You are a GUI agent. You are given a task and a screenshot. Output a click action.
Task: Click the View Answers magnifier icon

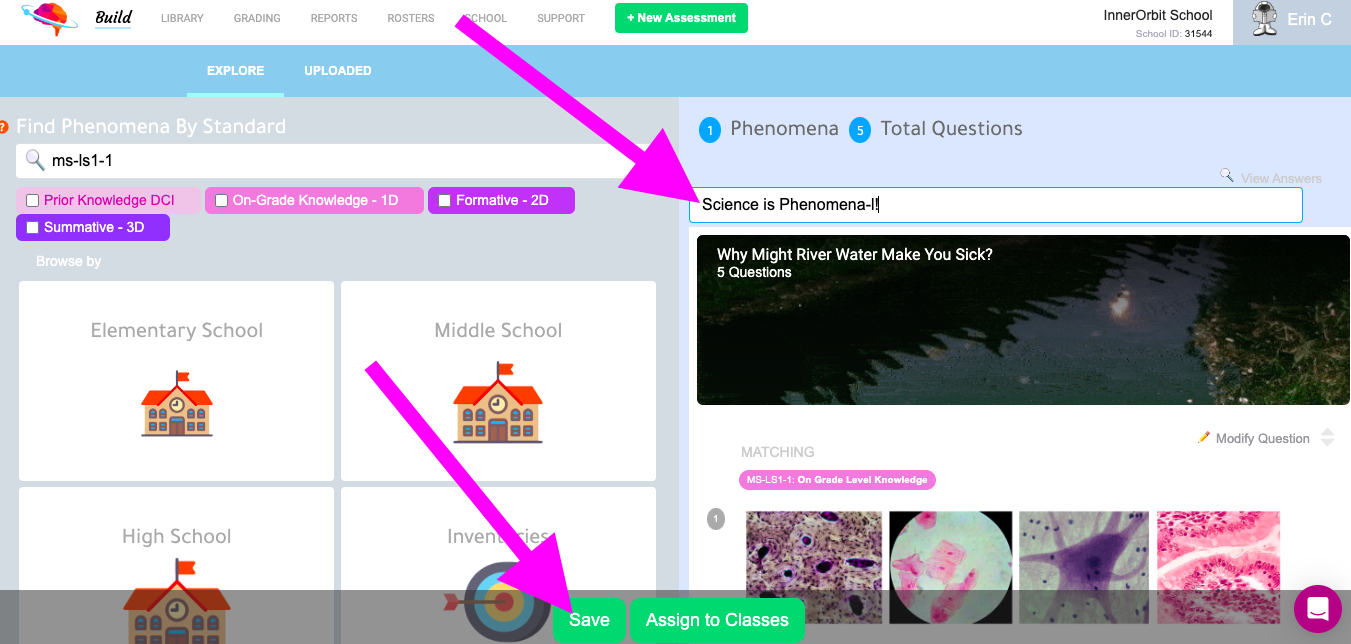[1227, 176]
